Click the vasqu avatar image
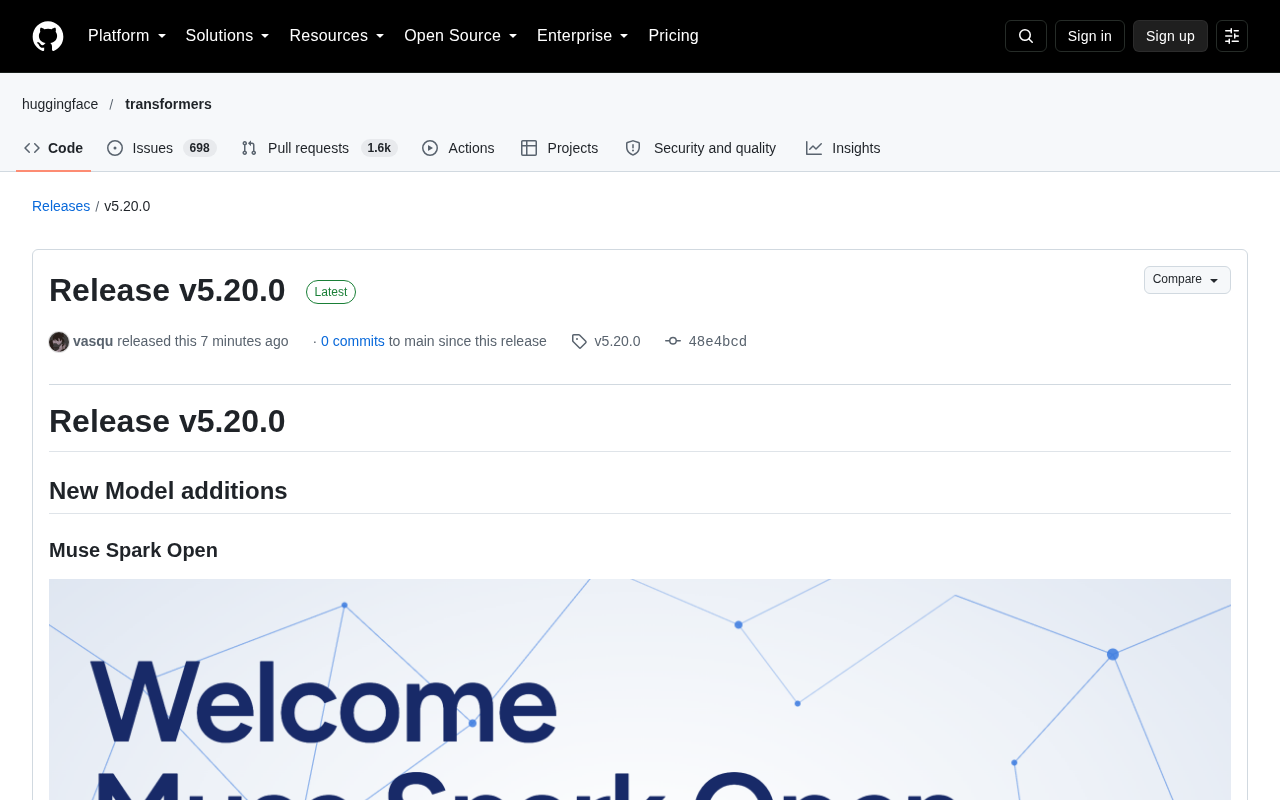1280x800 pixels. click(x=59, y=342)
